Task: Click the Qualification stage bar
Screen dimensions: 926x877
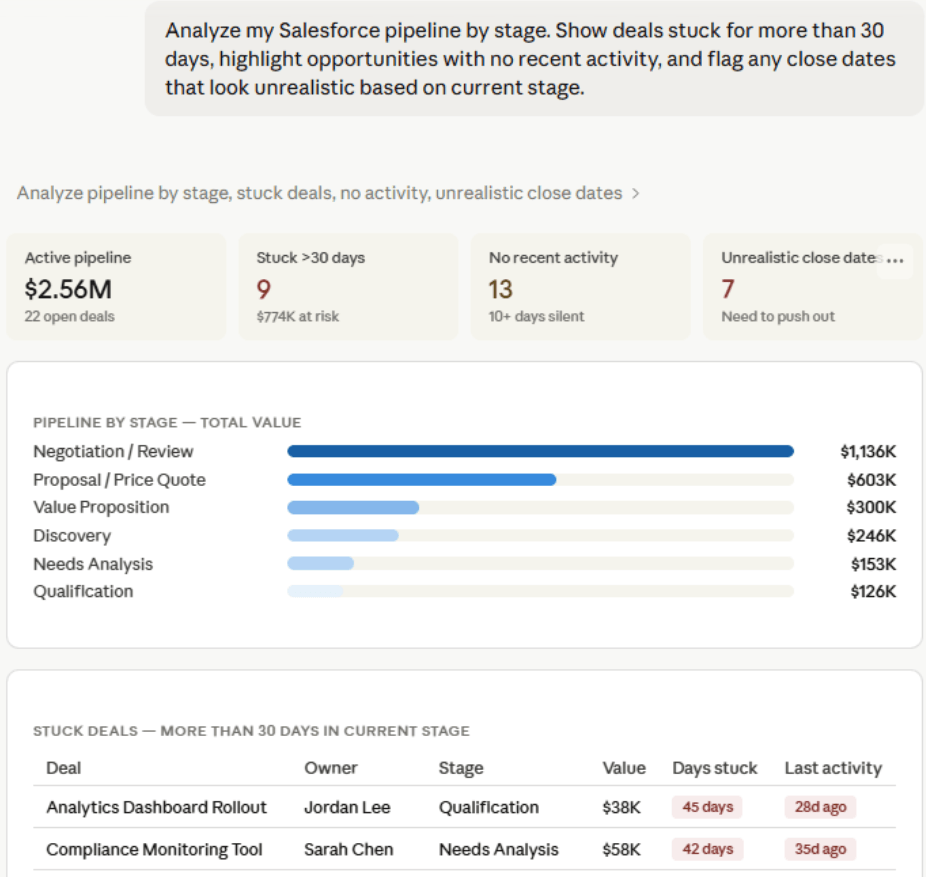Action: click(x=315, y=591)
